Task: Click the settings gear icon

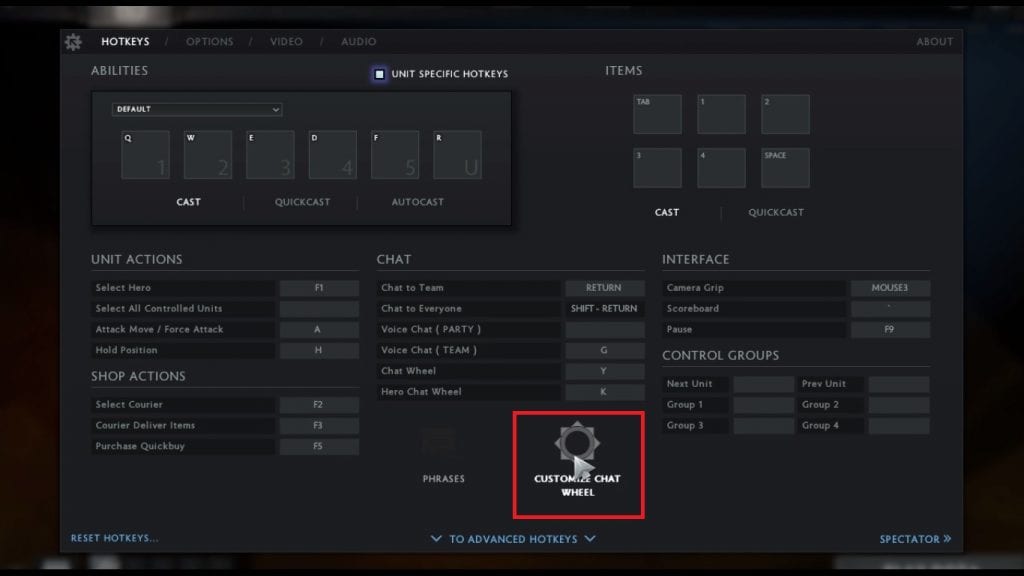Action: tap(73, 42)
